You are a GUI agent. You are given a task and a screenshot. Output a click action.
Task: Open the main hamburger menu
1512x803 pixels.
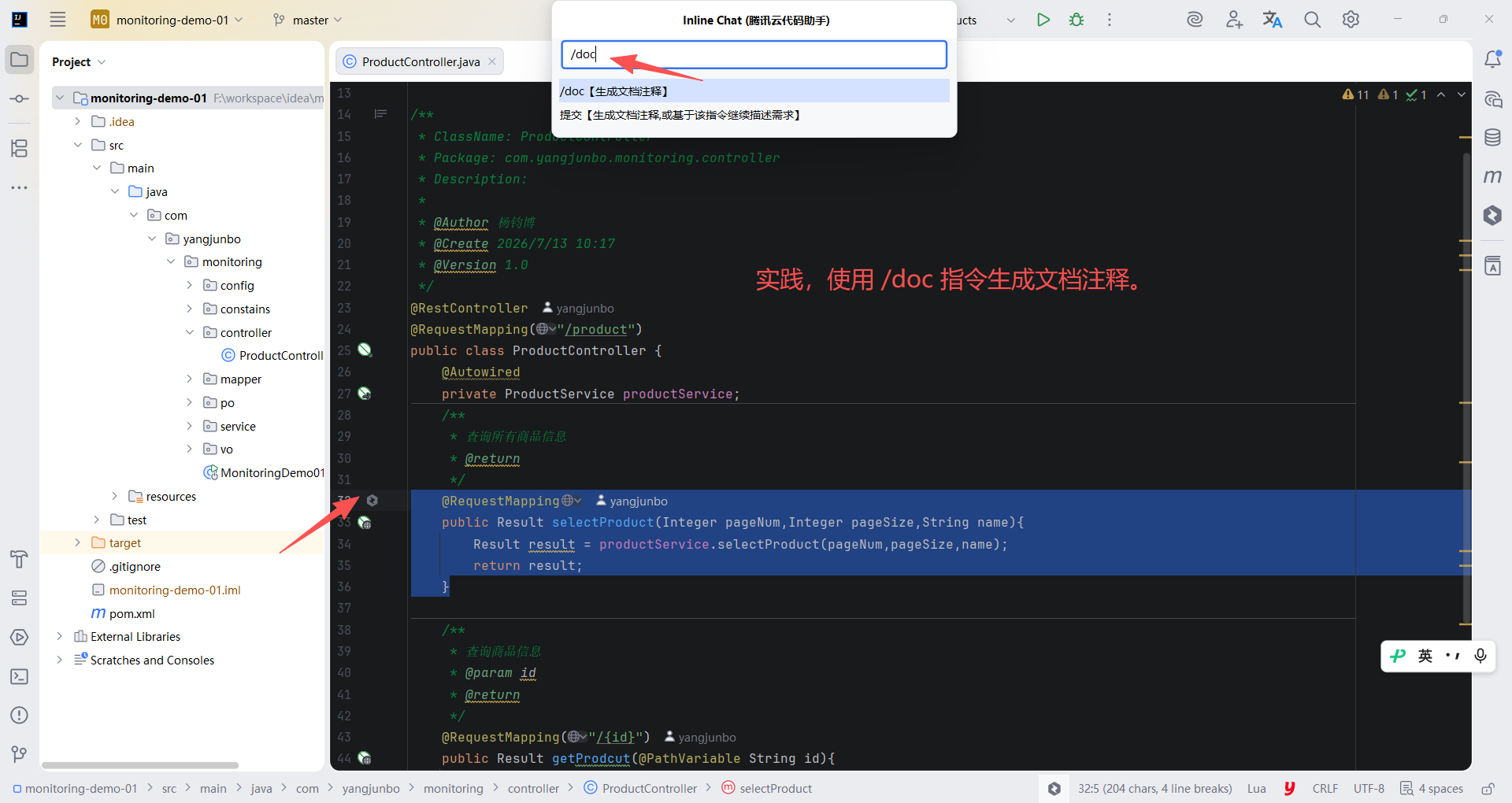point(57,20)
